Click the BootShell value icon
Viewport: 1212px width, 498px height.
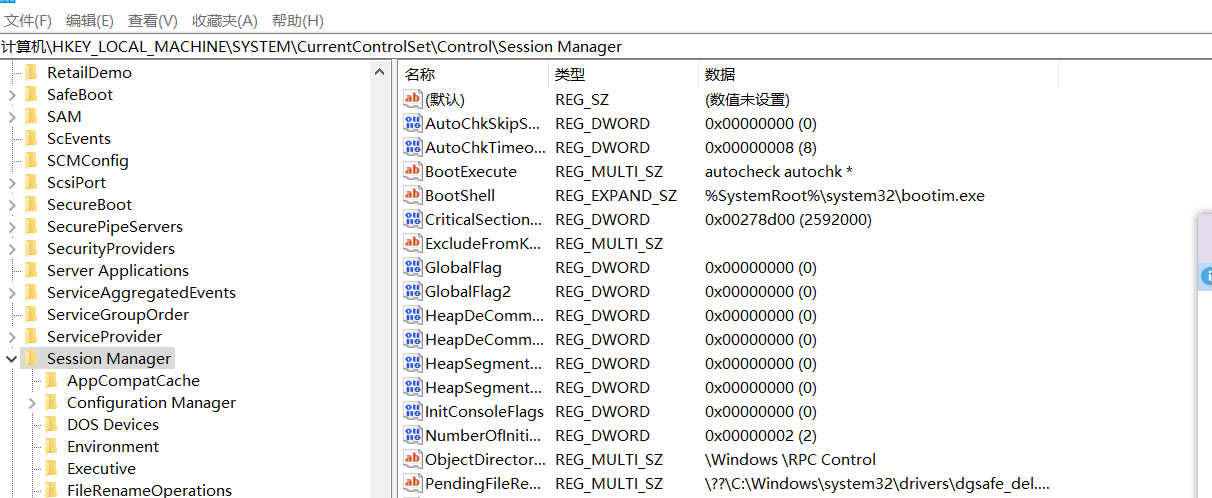[413, 195]
